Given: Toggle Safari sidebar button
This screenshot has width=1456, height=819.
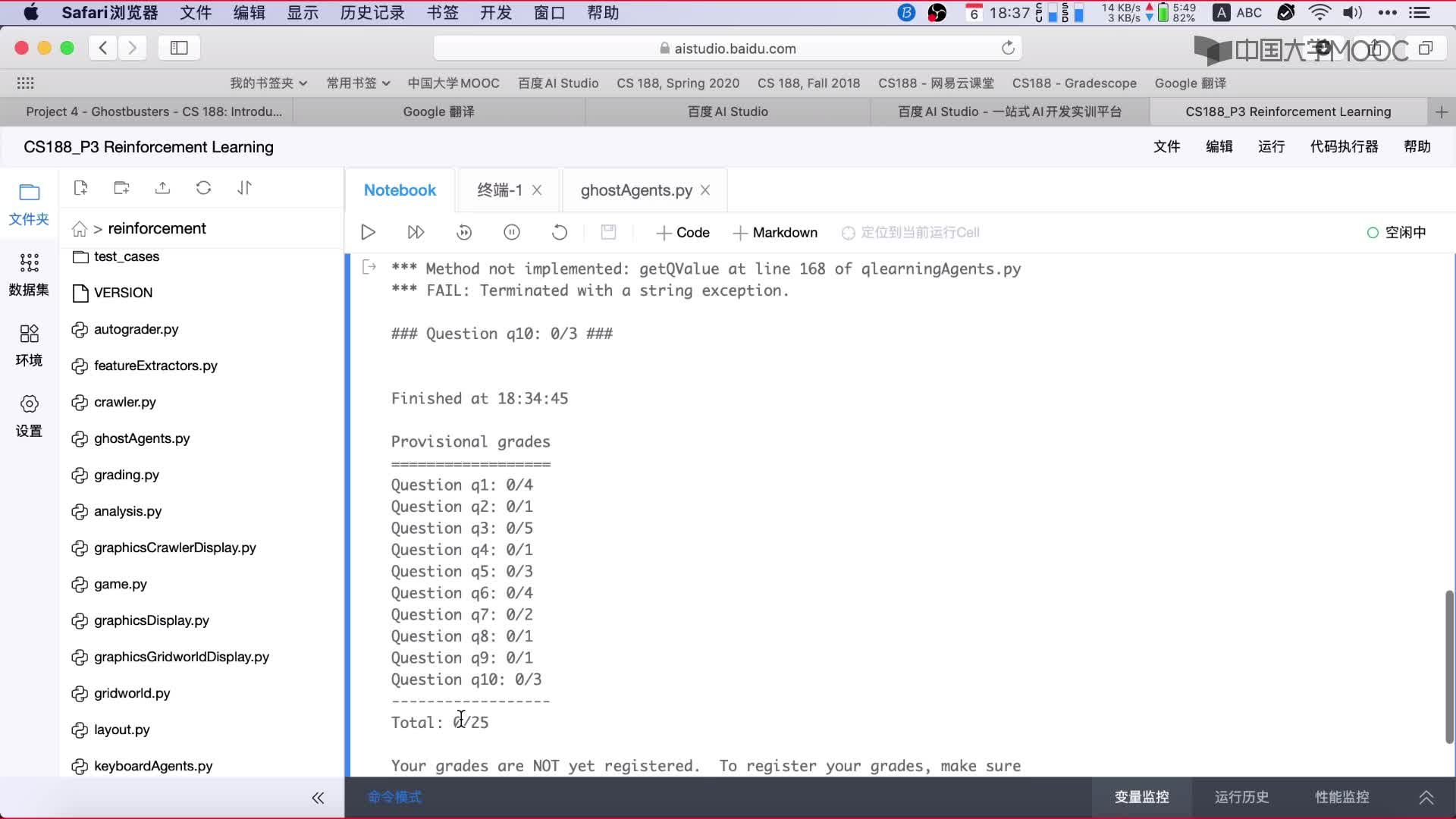Looking at the screenshot, I should 179,48.
